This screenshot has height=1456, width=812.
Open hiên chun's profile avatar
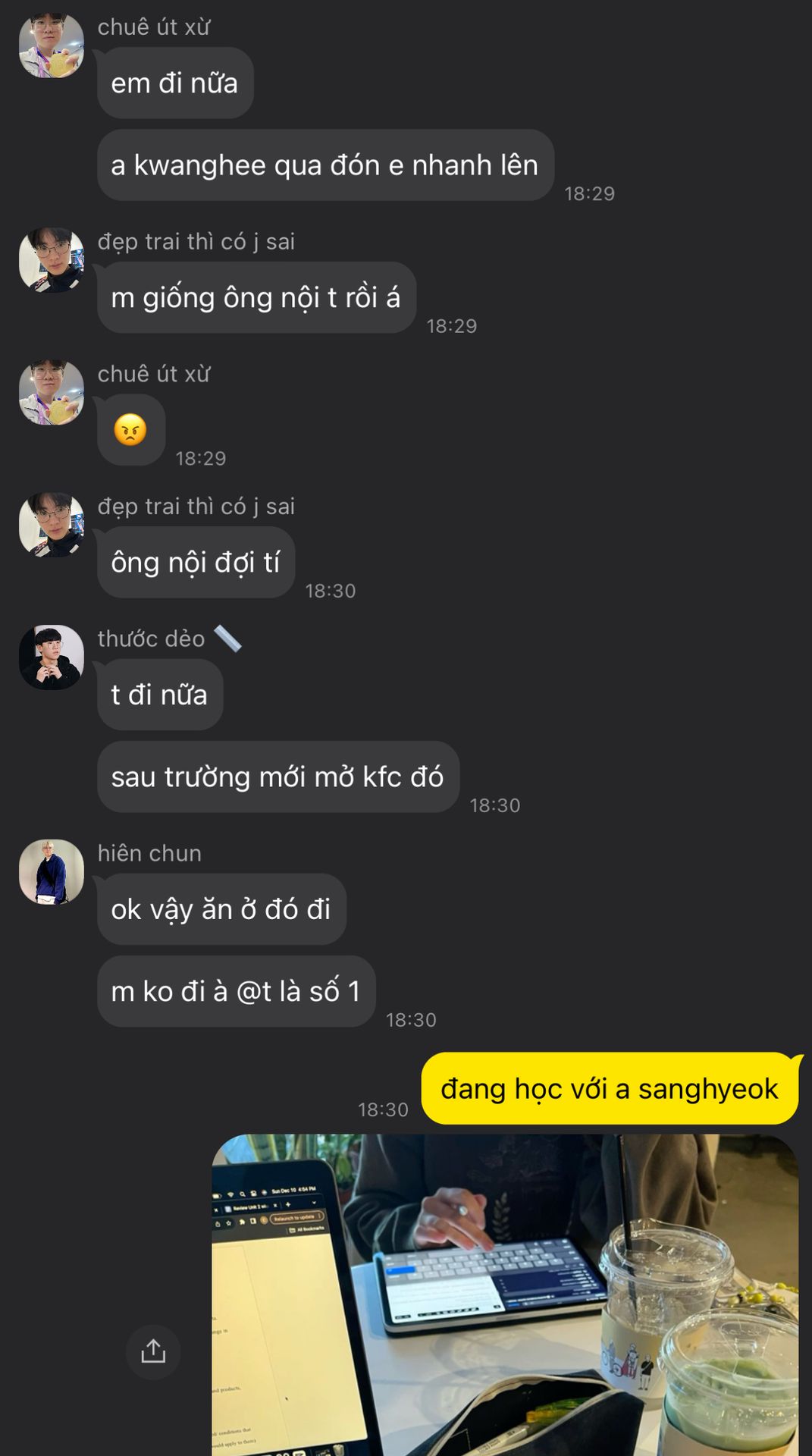click(52, 871)
